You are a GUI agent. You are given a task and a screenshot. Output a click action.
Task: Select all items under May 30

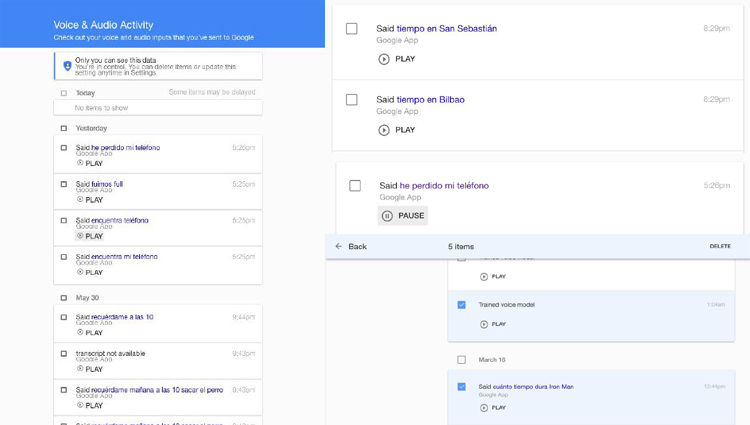point(64,298)
